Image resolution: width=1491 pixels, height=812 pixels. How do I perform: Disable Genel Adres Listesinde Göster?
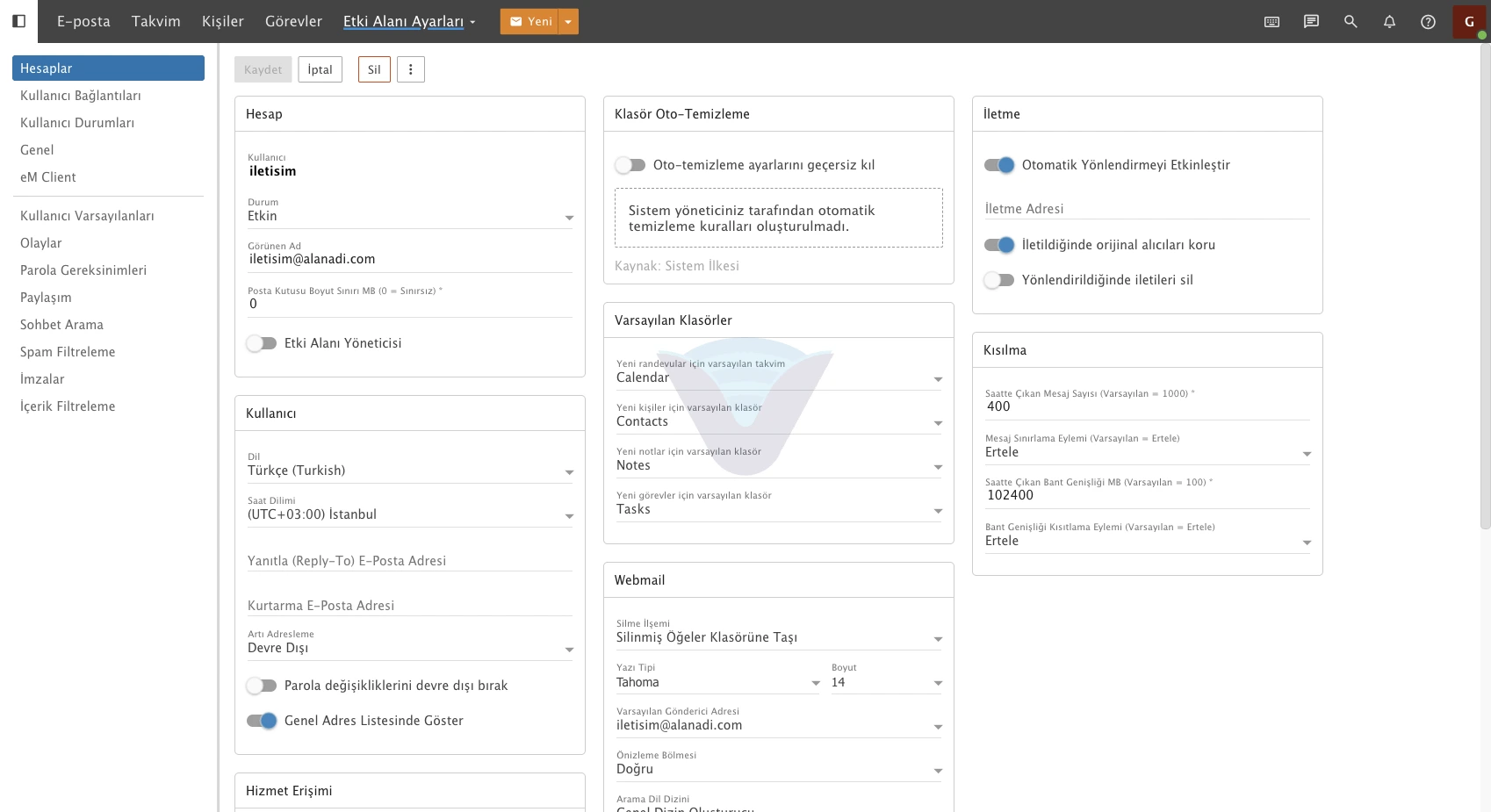[x=262, y=721]
